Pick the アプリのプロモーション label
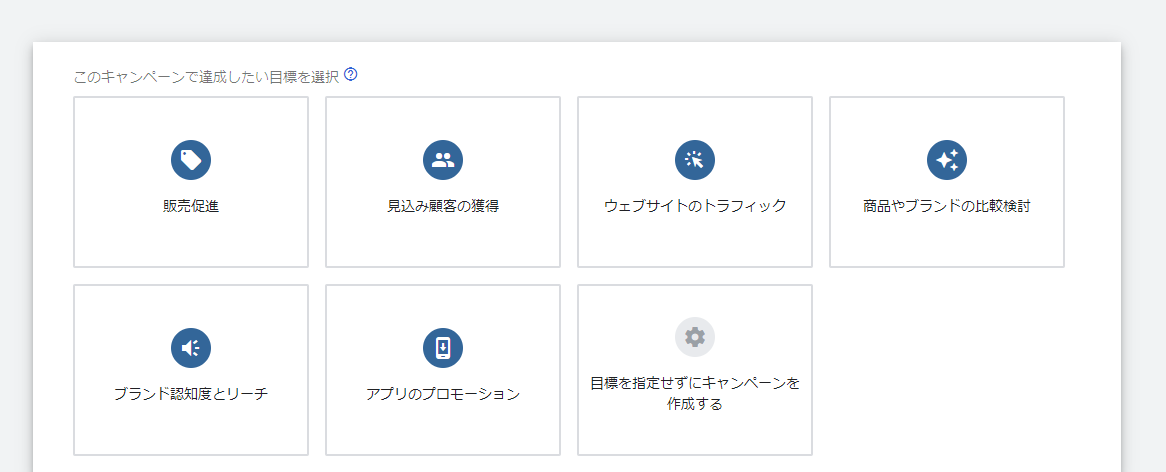Screen dimensions: 1166x472 [x=443, y=394]
